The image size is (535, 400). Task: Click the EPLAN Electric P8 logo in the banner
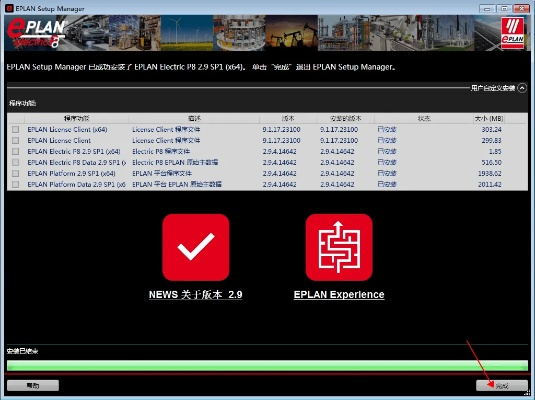pyautogui.click(x=36, y=33)
